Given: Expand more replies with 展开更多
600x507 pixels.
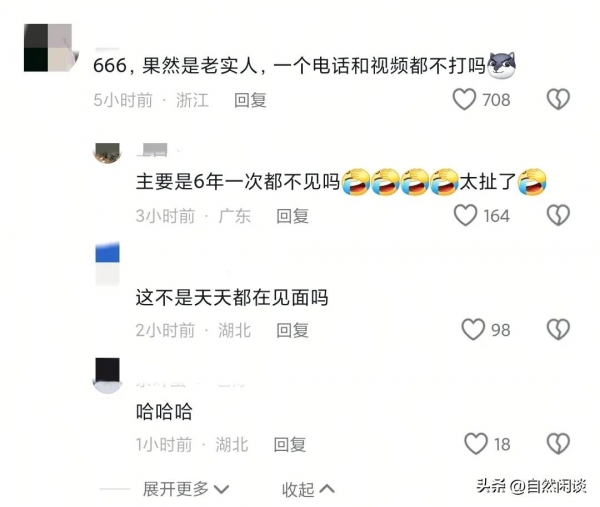Looking at the screenshot, I should [x=186, y=489].
